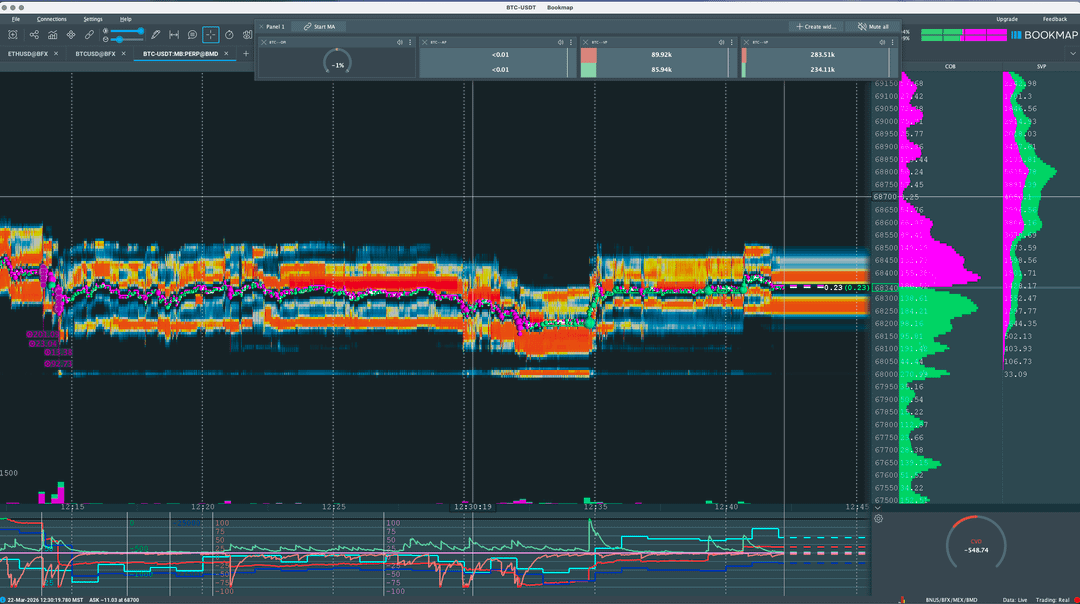
Task: Click the Start MA button
Action: [320, 27]
